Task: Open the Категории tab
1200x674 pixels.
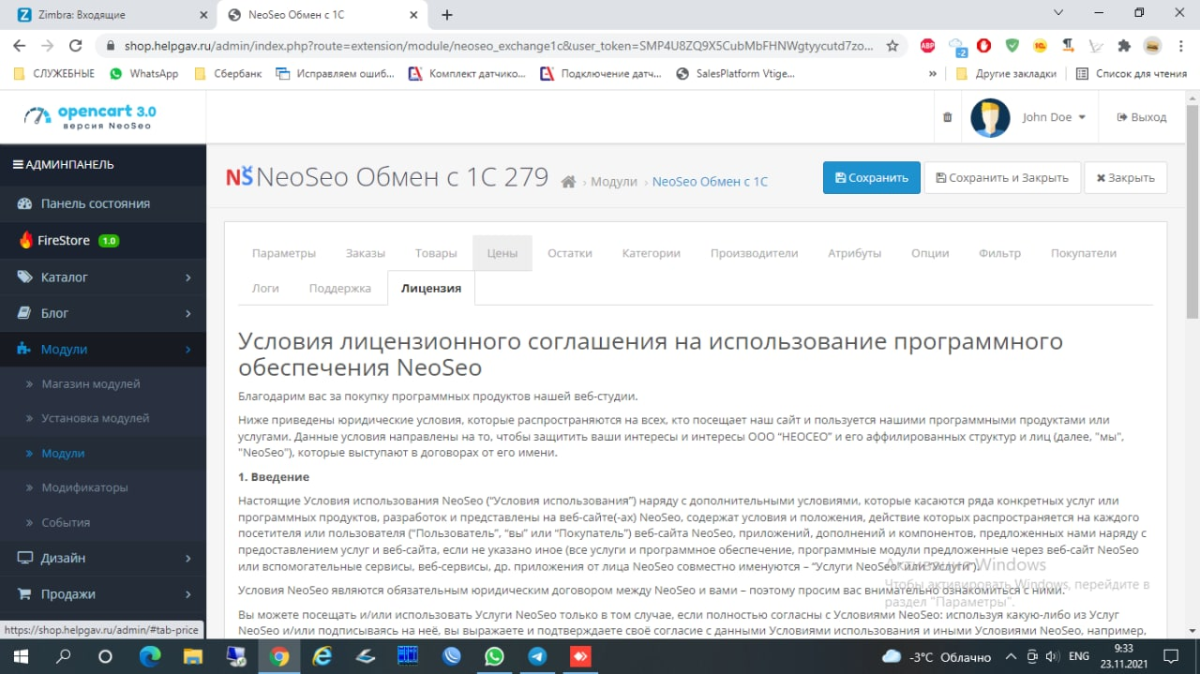Action: (651, 253)
